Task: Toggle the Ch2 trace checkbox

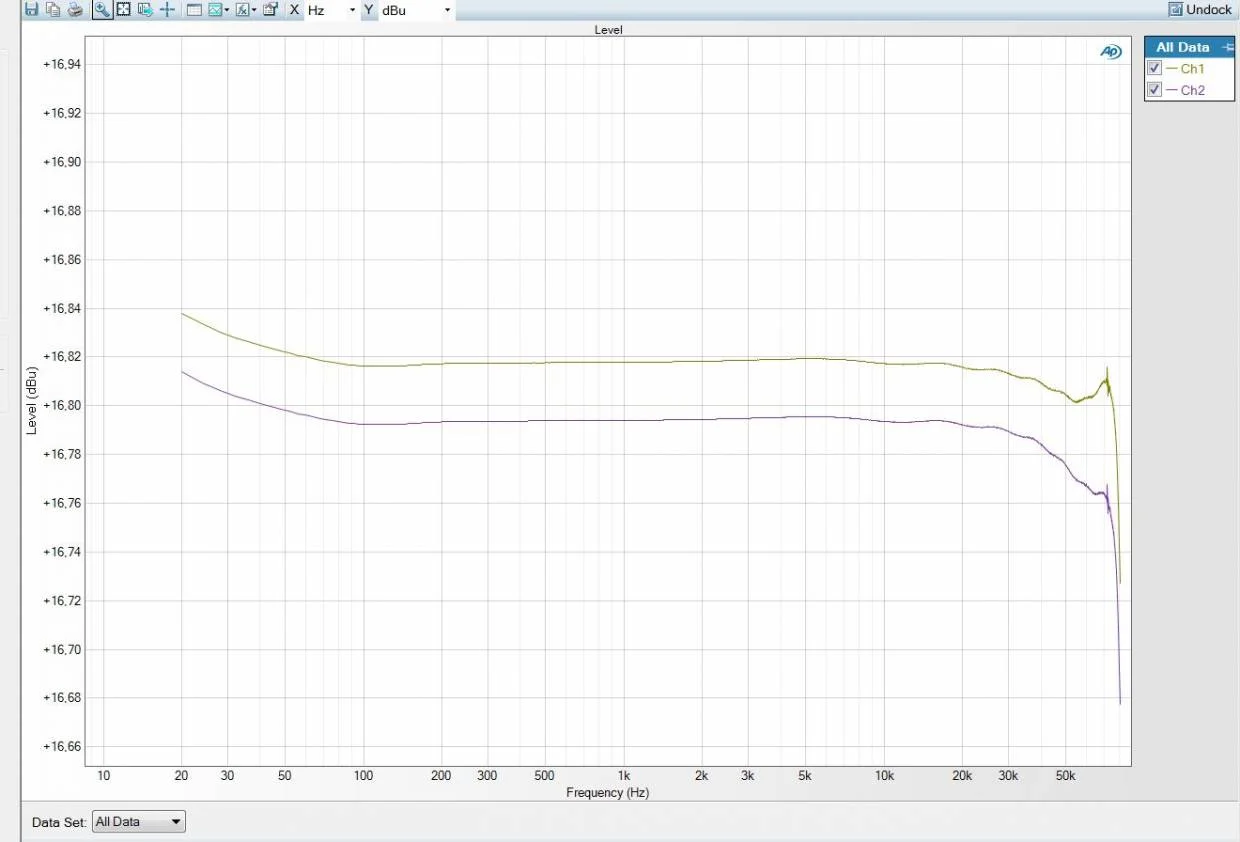Action: (x=1155, y=90)
